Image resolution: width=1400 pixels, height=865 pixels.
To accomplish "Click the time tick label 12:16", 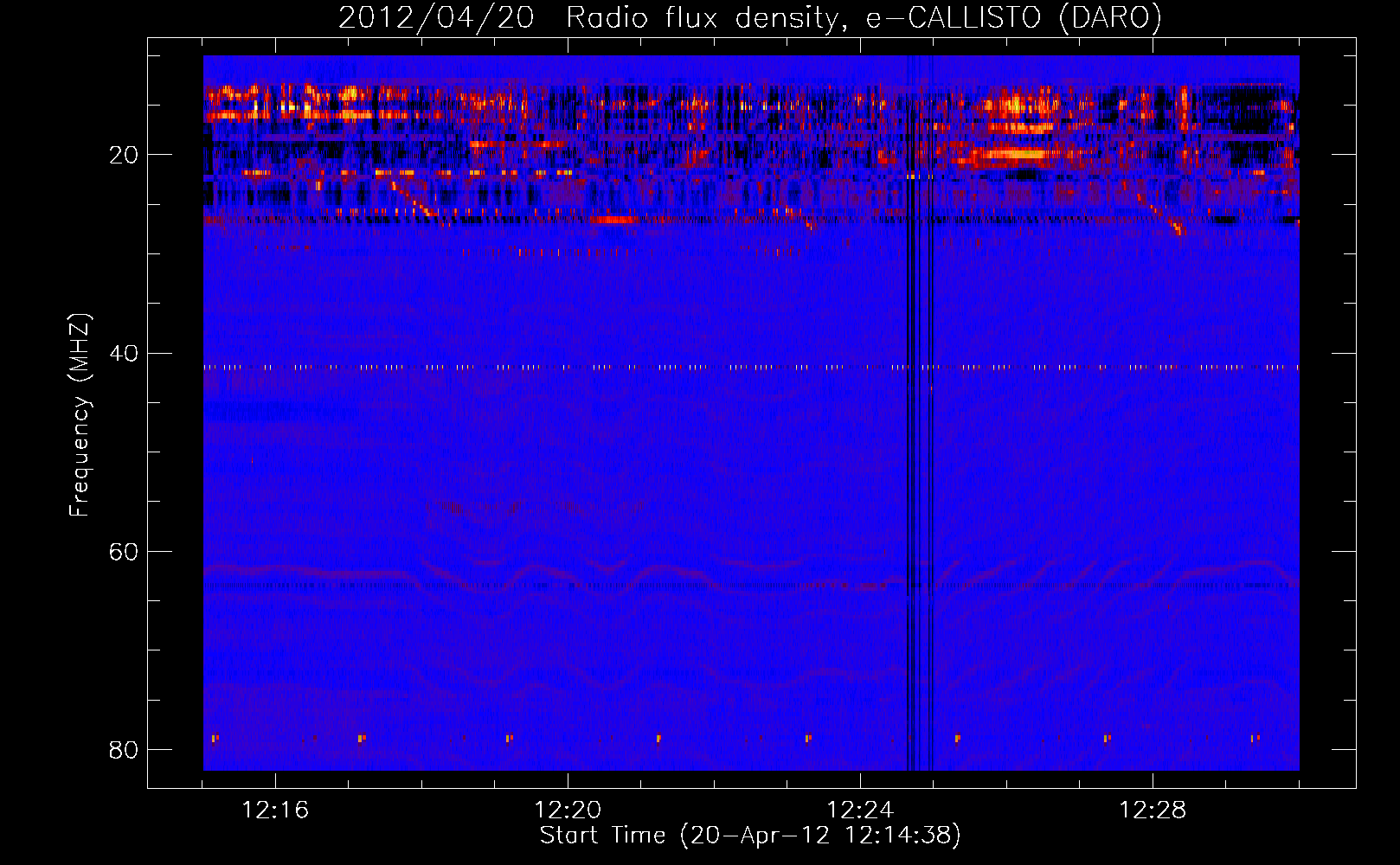I will (275, 811).
